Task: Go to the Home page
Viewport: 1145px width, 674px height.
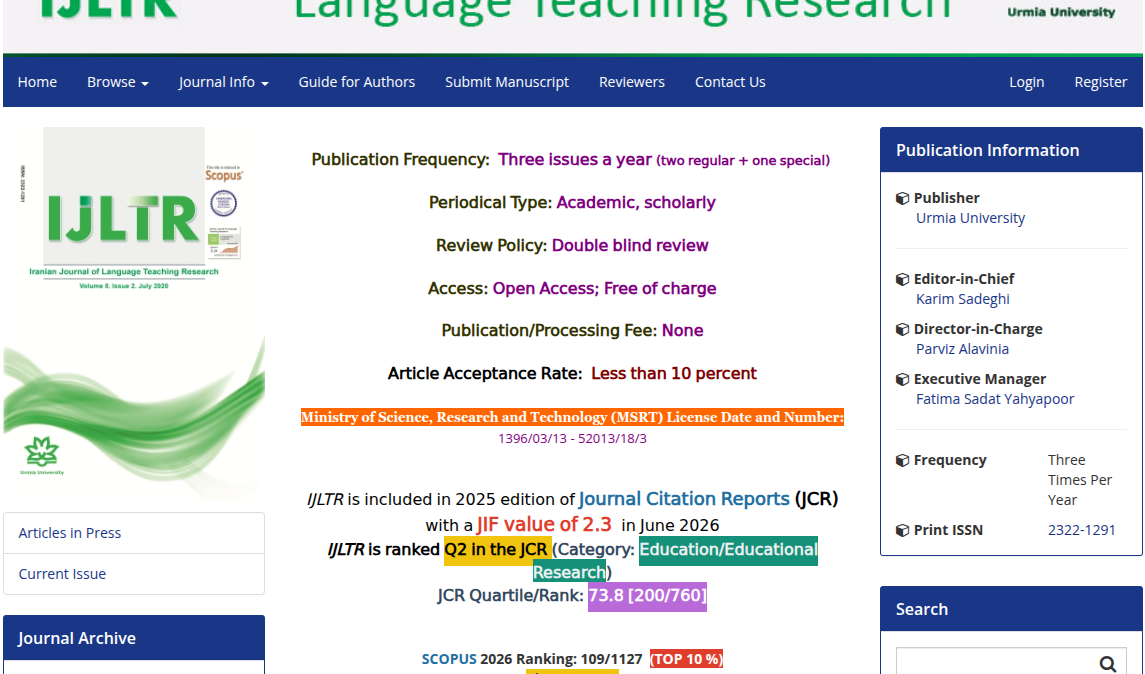Action: pos(37,83)
